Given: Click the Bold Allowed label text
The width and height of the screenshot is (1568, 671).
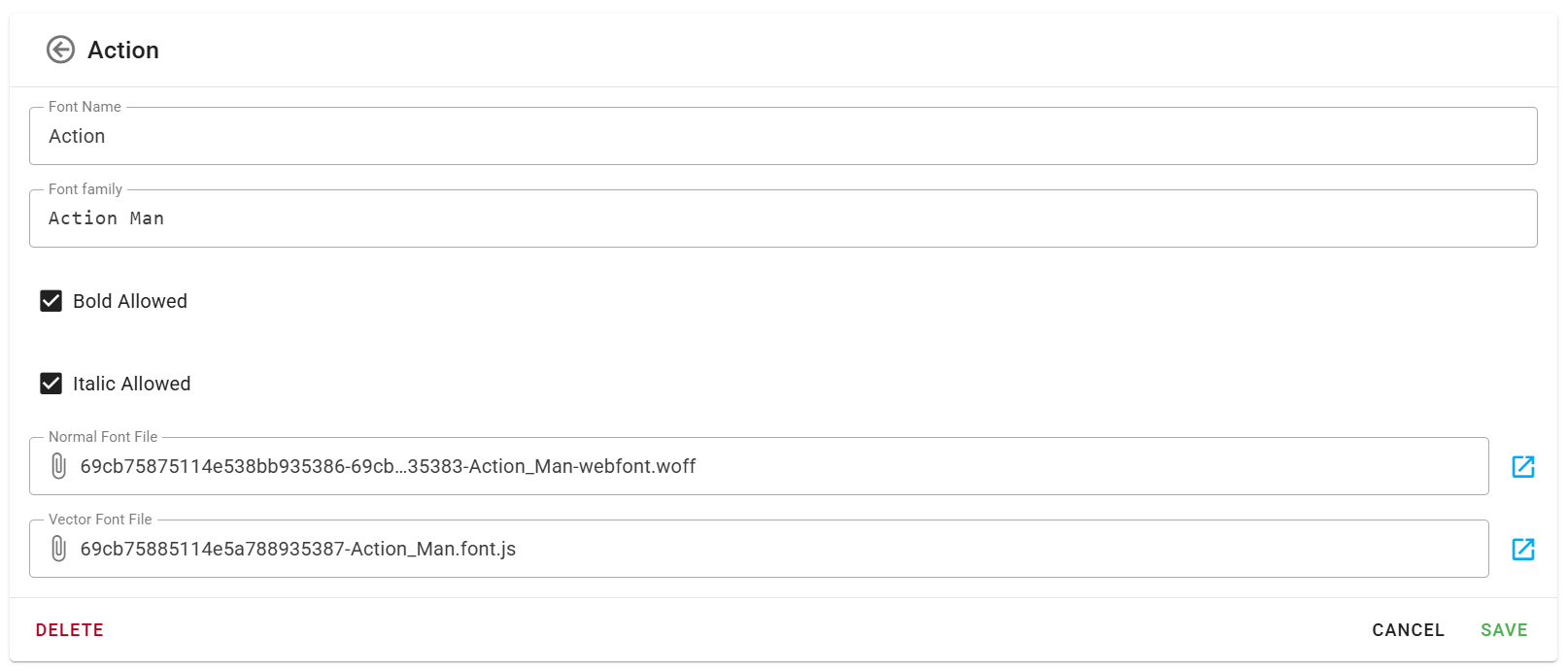Looking at the screenshot, I should pos(130,301).
